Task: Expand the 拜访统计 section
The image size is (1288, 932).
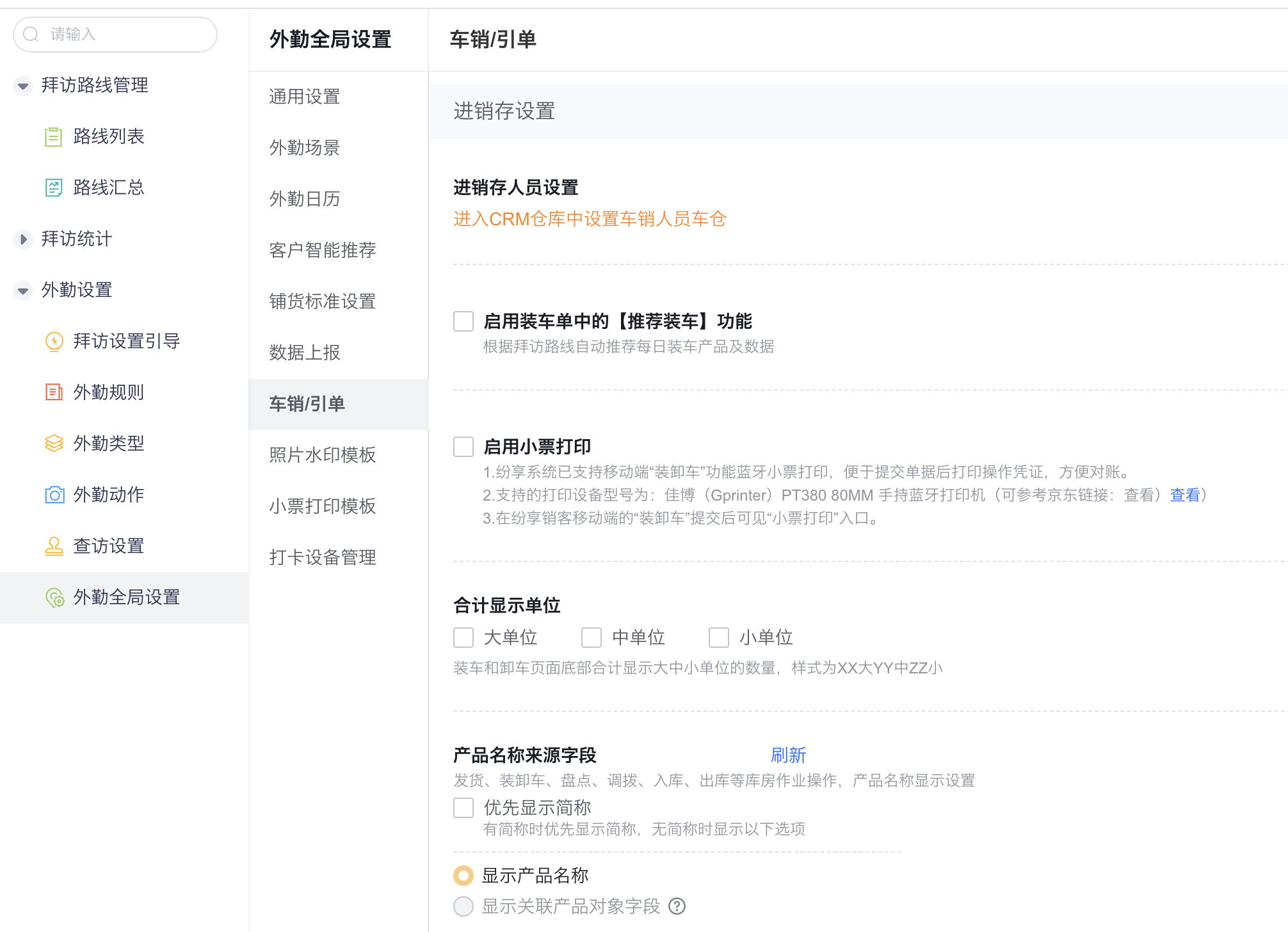Action: (23, 239)
